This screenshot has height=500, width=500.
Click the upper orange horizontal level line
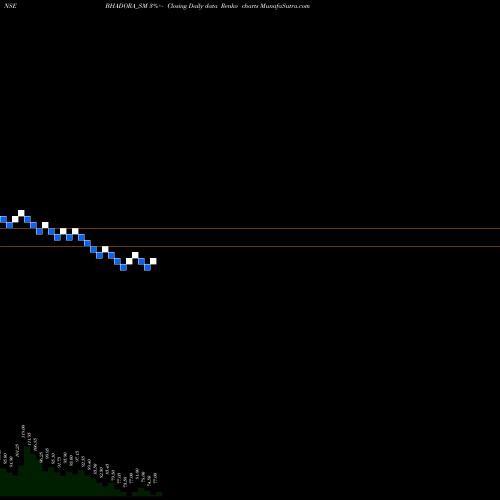pyautogui.click(x=250, y=228)
